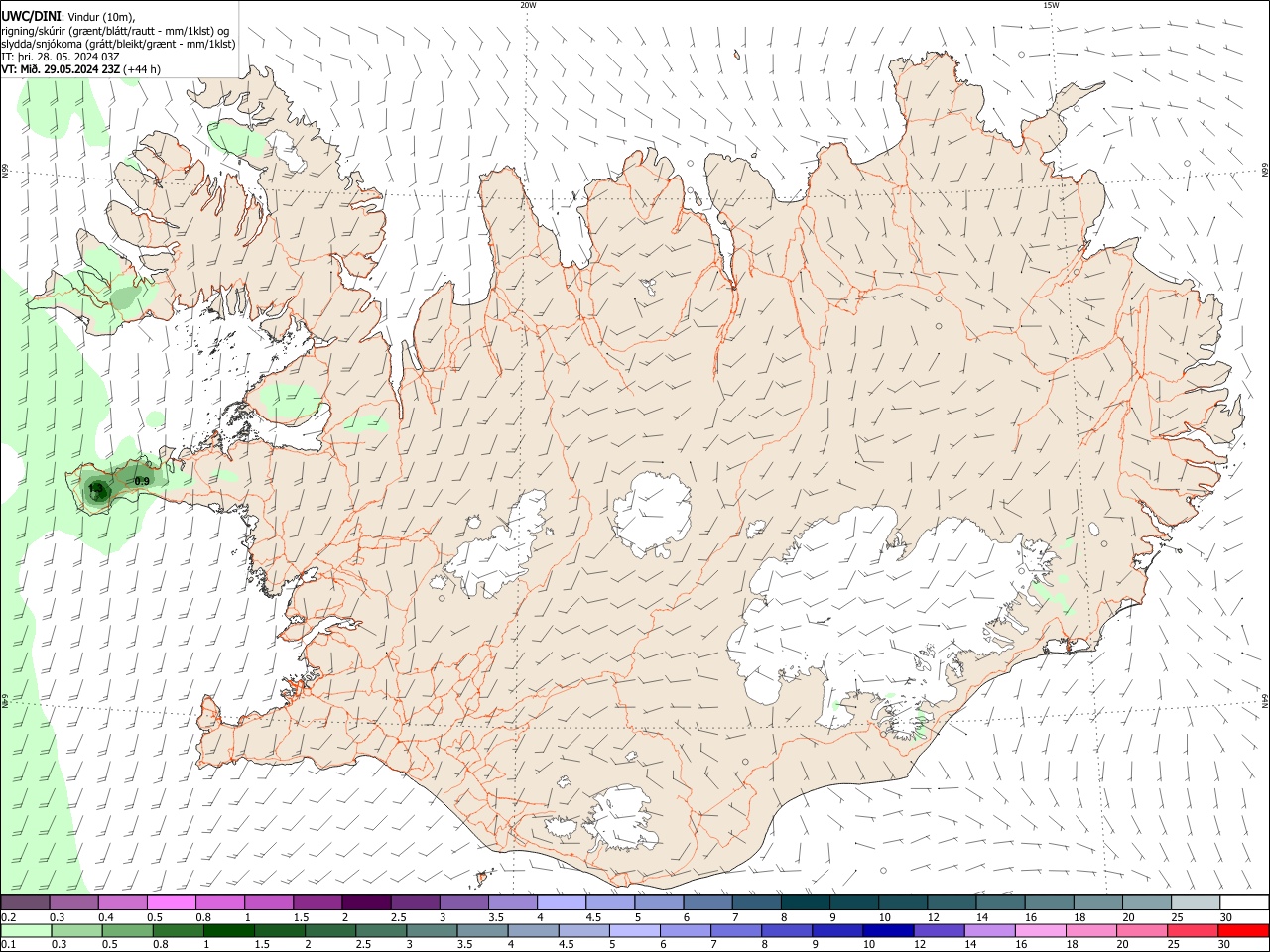Viewport: 1270px width, 952px height.
Task: Select the dark teal 8 mm snow swatch
Action: 805,903
